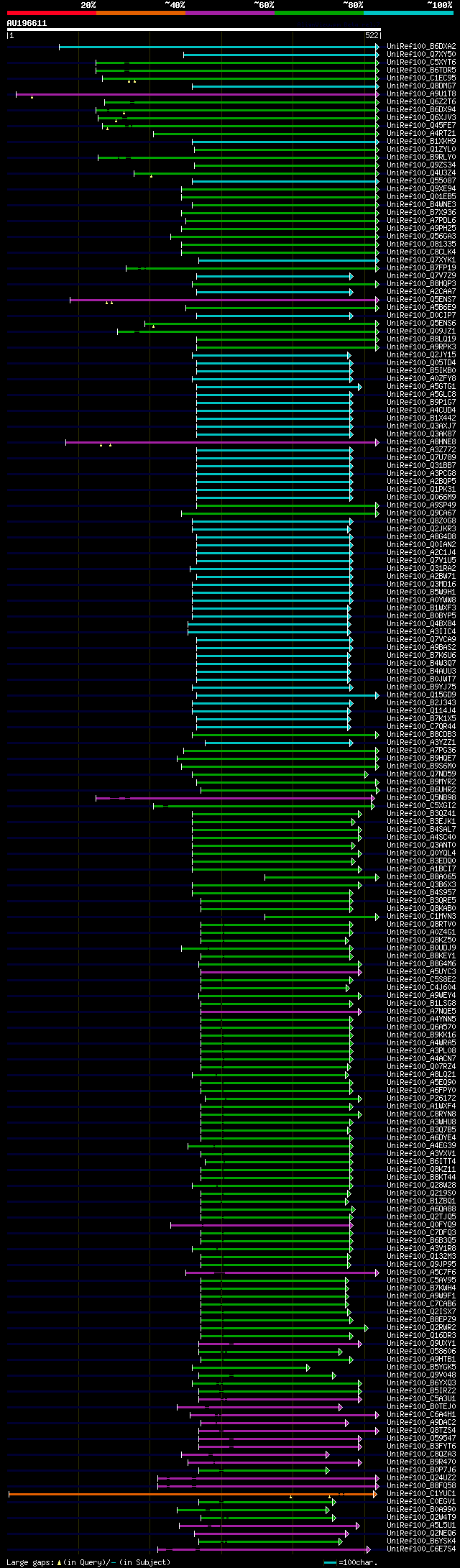
Task: Click hit label UniRef100_Q3ANT0
Action: pyautogui.click(x=421, y=845)
